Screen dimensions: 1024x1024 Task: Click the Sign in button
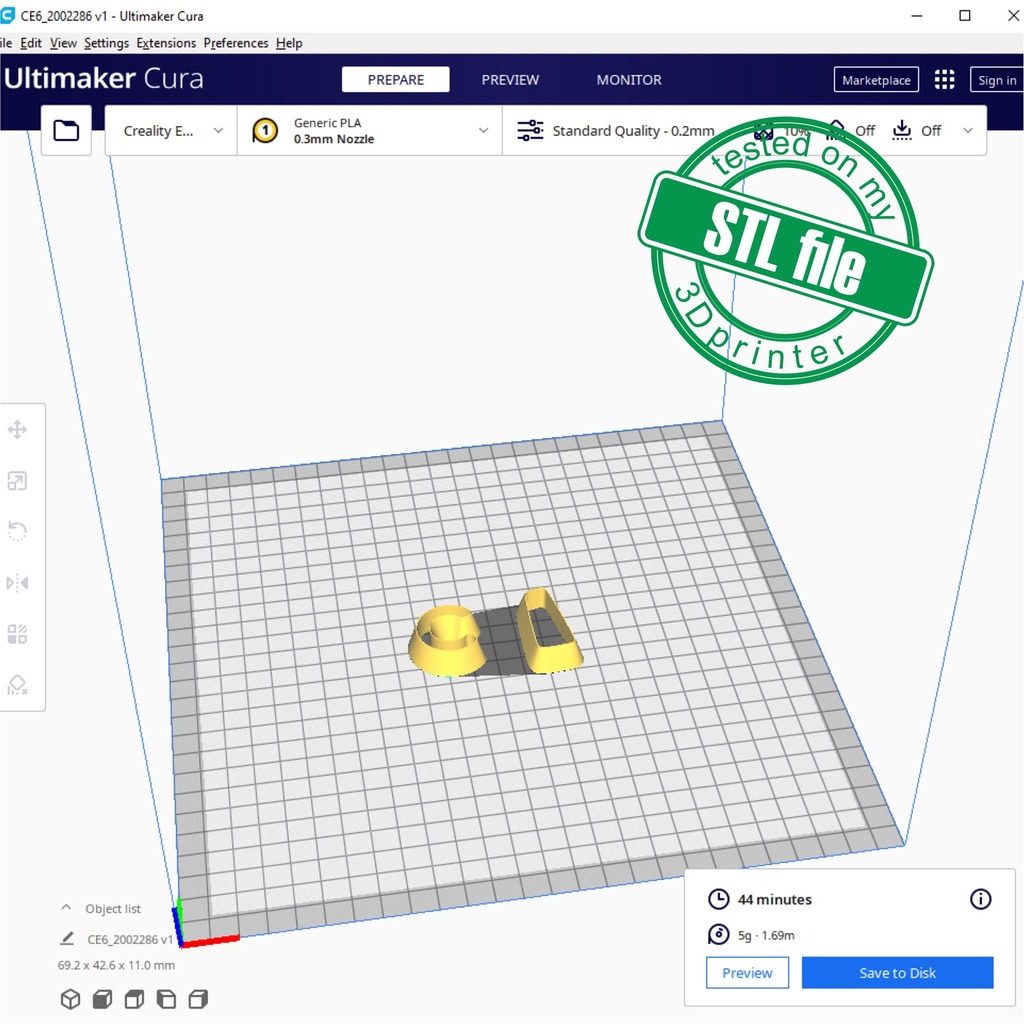tap(996, 80)
